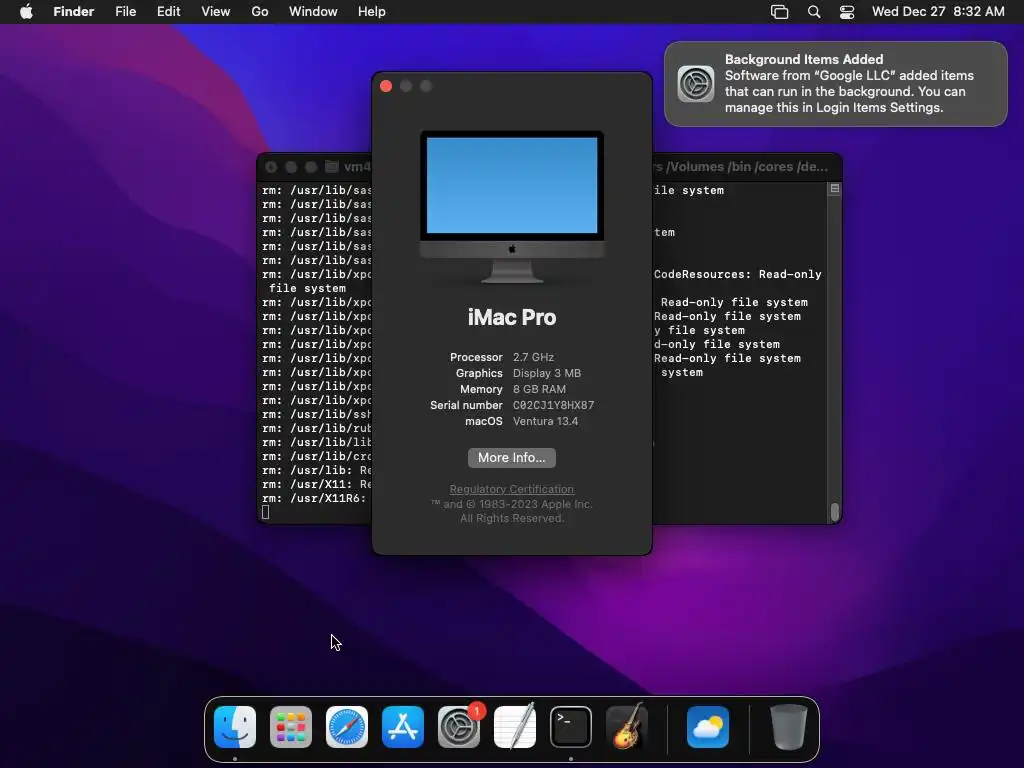The image size is (1024, 768).
Task: Open the Help menu
Action: tap(372, 12)
